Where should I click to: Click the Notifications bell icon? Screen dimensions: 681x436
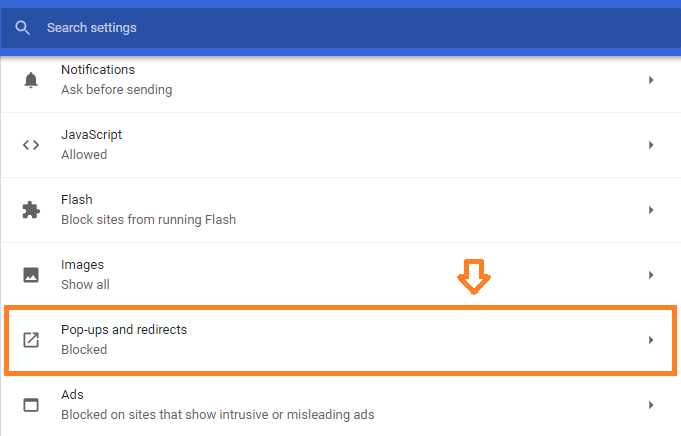tap(31, 80)
